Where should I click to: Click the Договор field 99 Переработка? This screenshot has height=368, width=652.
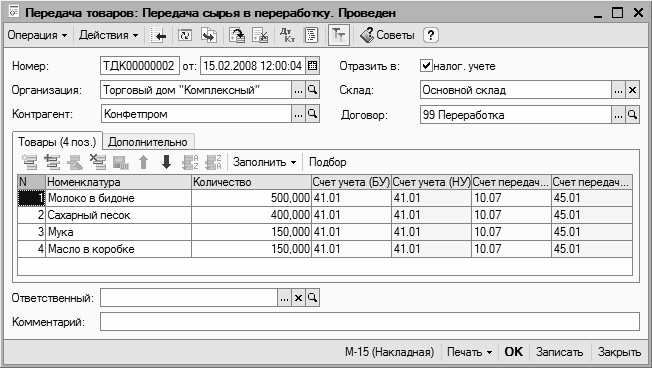click(516, 115)
